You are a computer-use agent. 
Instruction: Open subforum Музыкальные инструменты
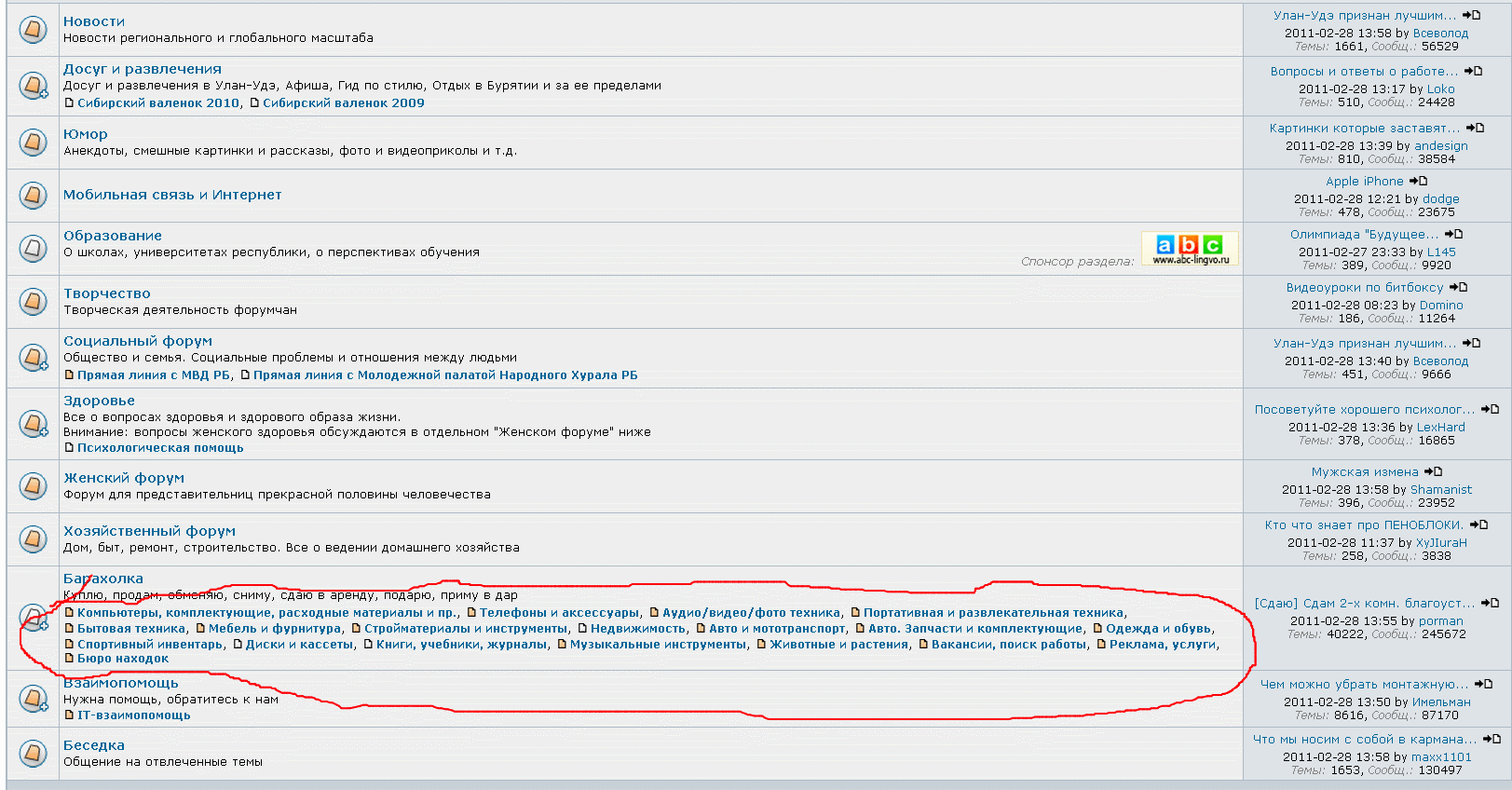click(659, 645)
